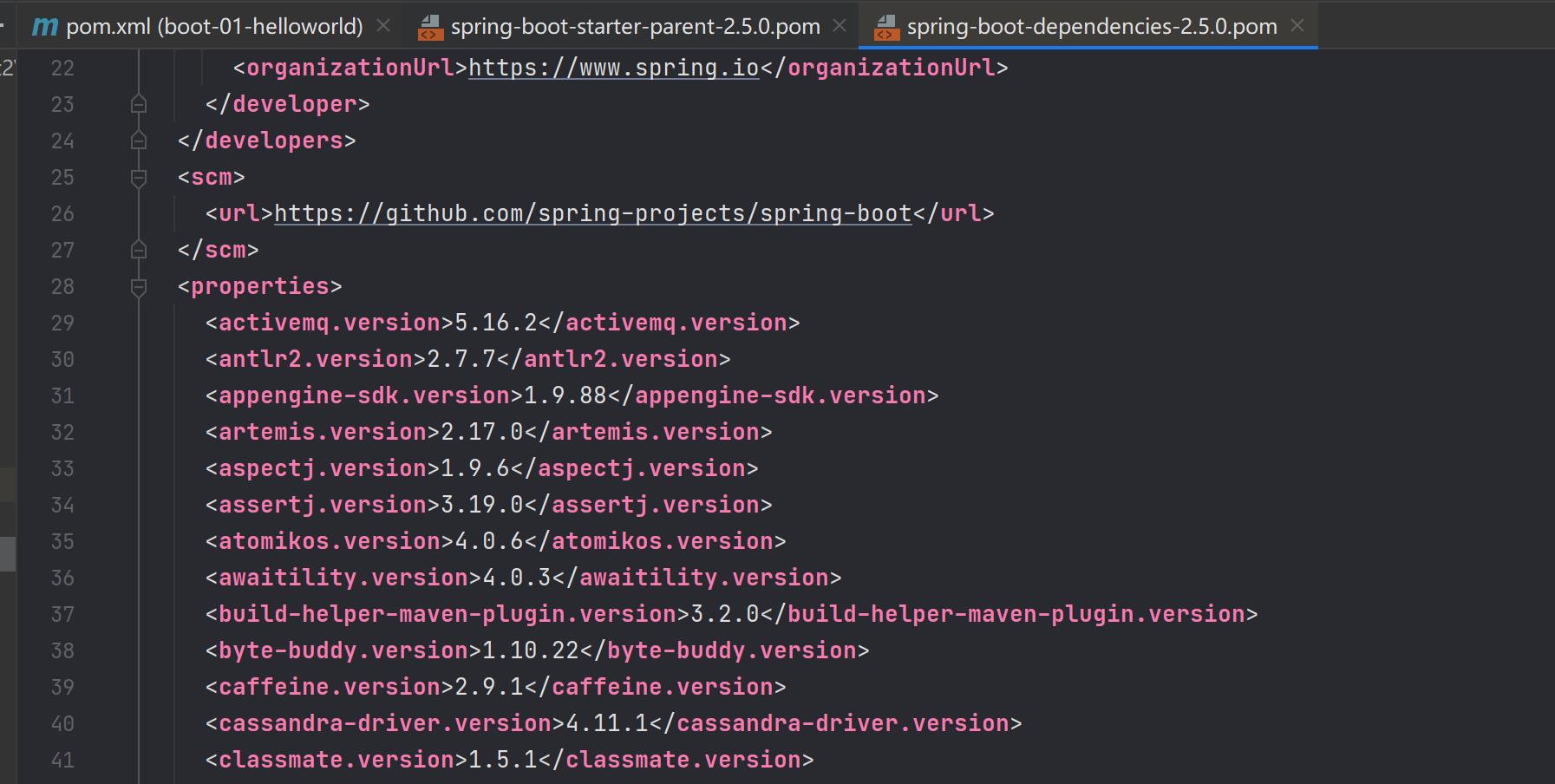Viewport: 1555px width, 784px height.
Task: Click the opening activemq.version tag
Action: tap(330, 323)
